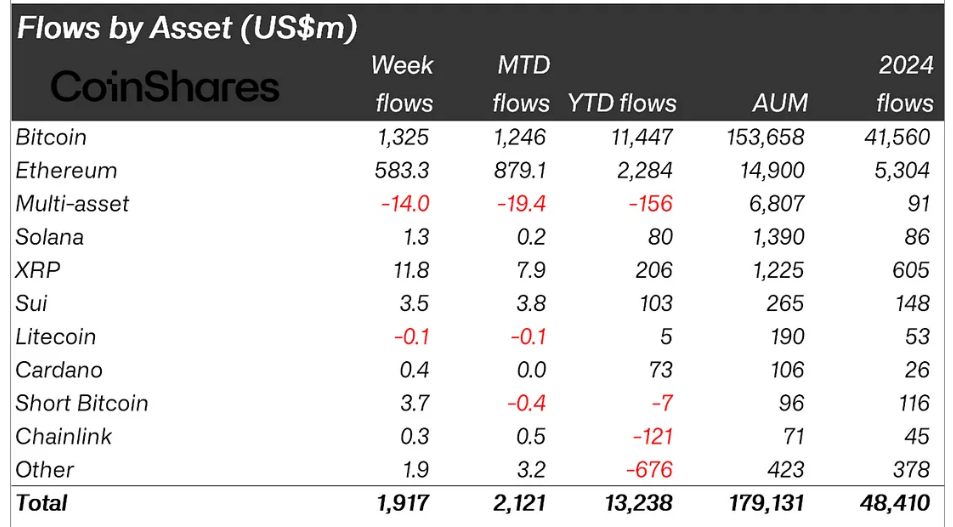The width and height of the screenshot is (953, 527).
Task: Click the Multi-asset row label
Action: coord(73,204)
